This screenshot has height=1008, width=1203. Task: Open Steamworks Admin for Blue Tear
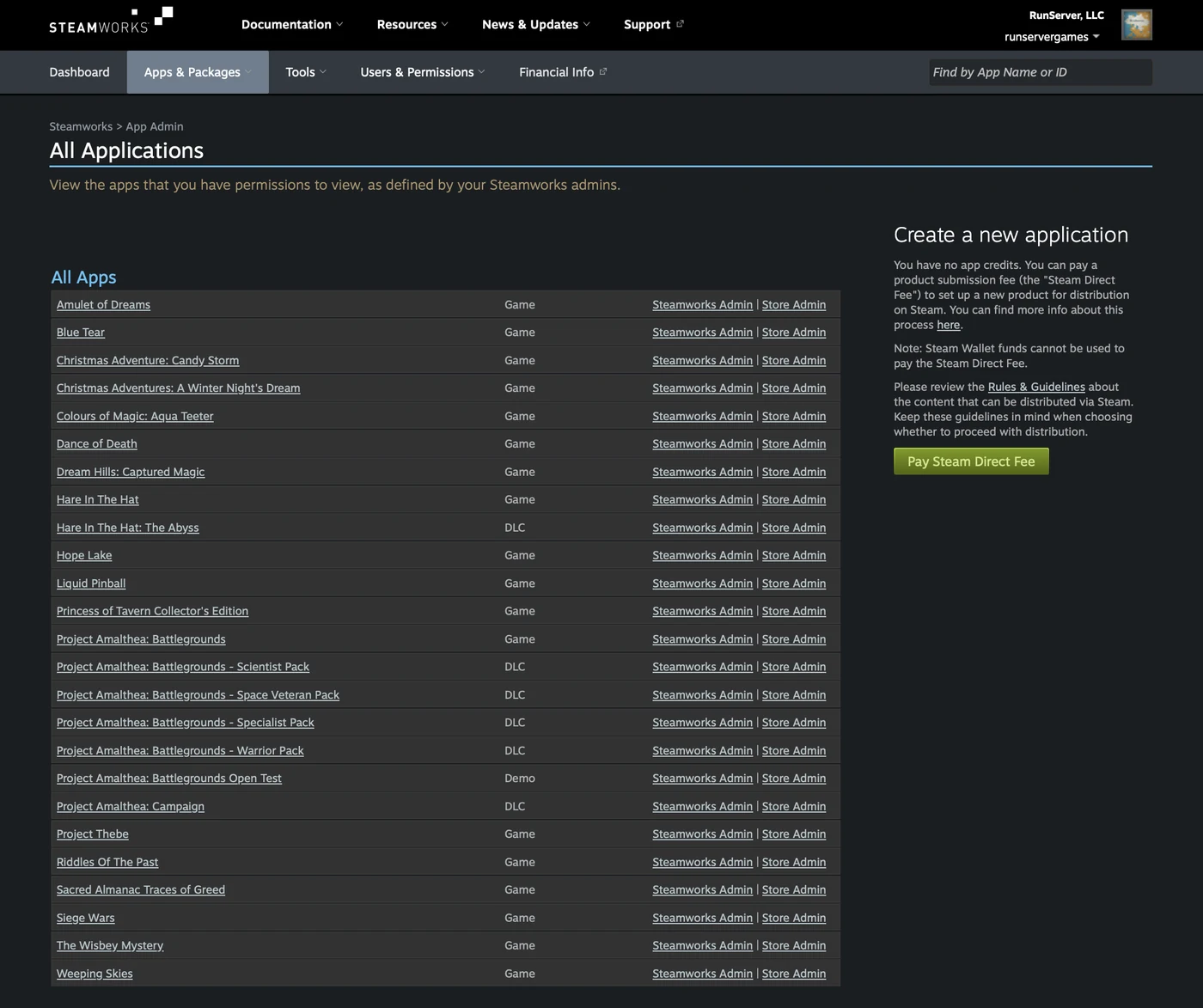(x=702, y=332)
